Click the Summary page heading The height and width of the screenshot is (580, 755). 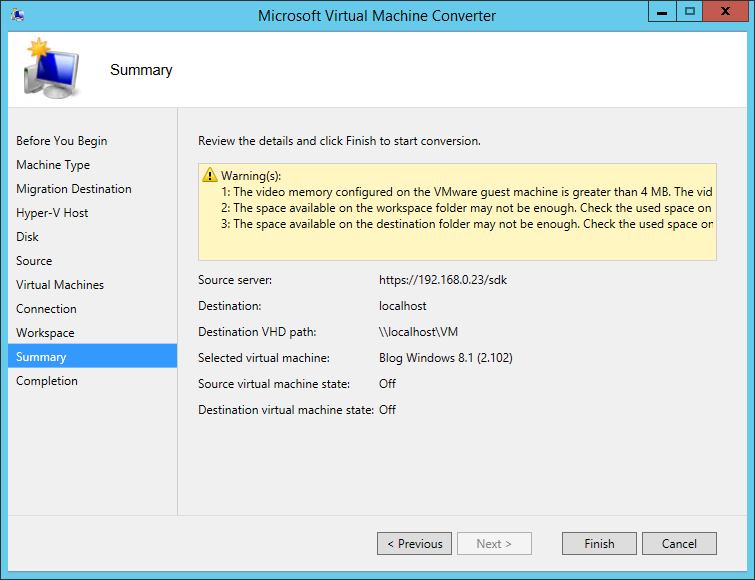point(141,70)
